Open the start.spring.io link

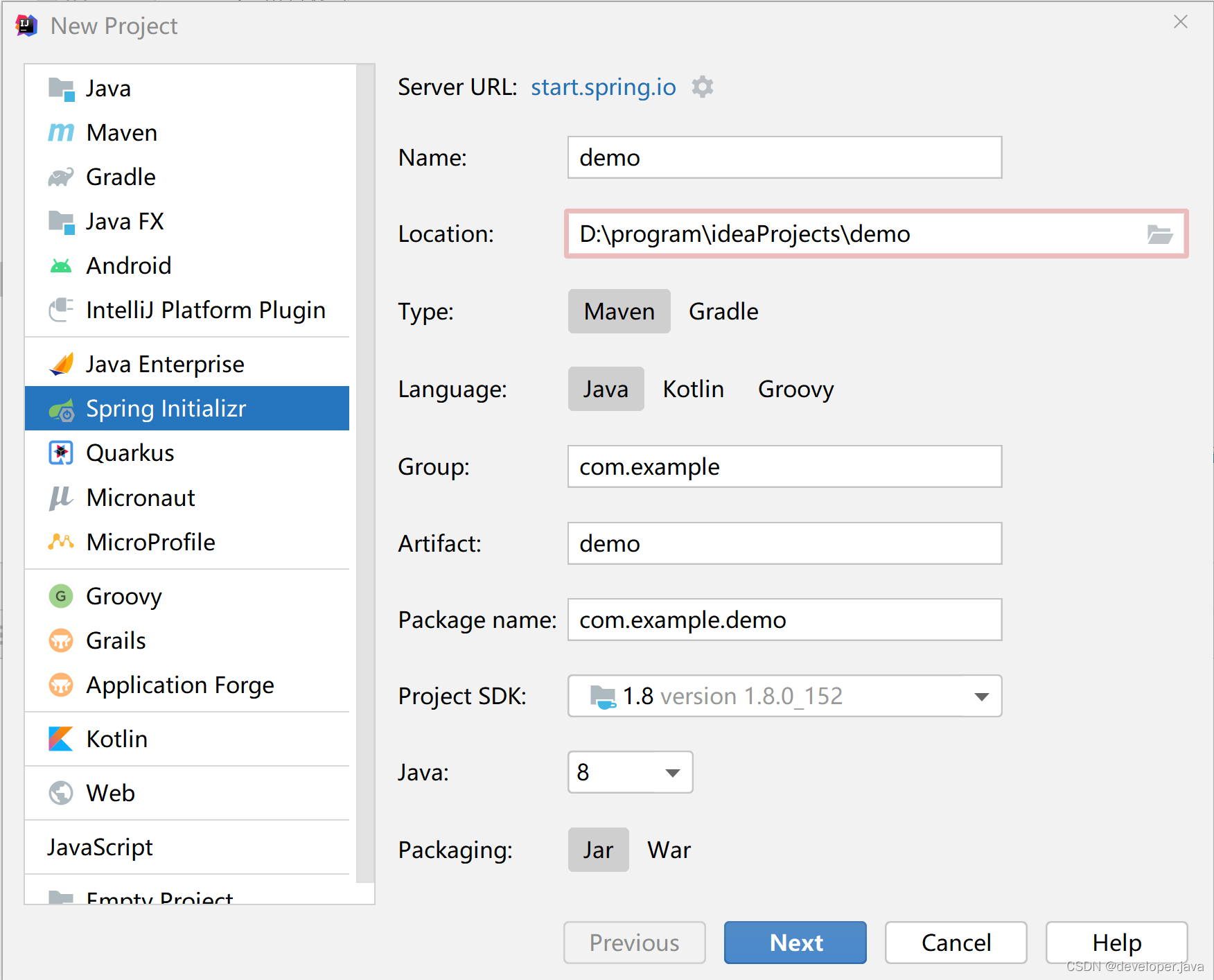coord(604,87)
